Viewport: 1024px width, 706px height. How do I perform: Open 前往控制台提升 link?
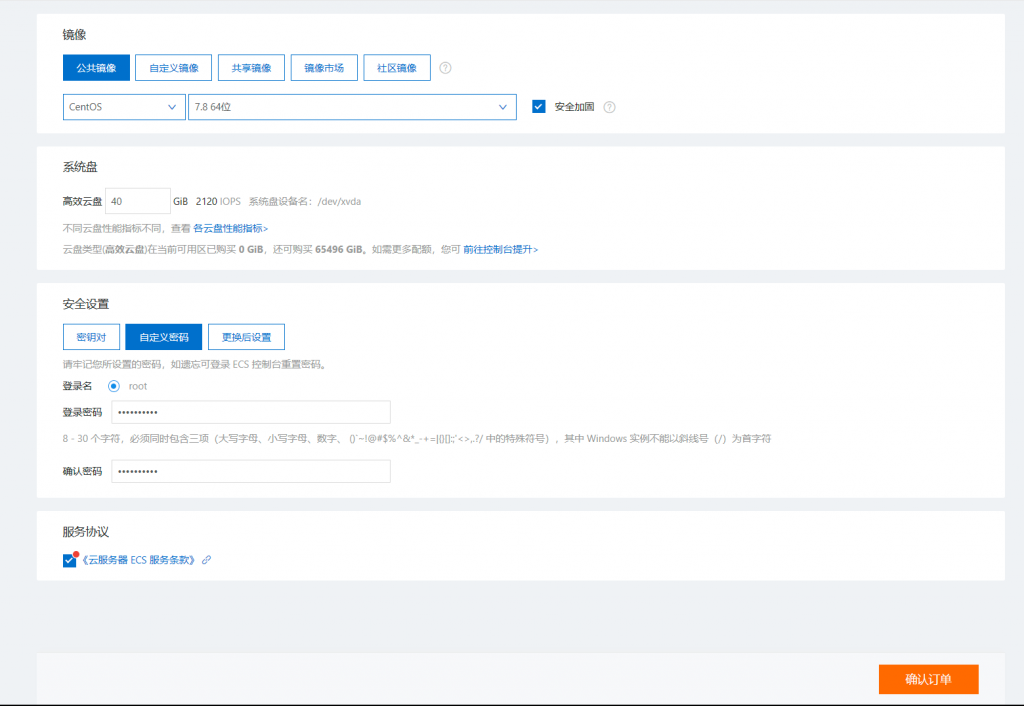pos(500,249)
